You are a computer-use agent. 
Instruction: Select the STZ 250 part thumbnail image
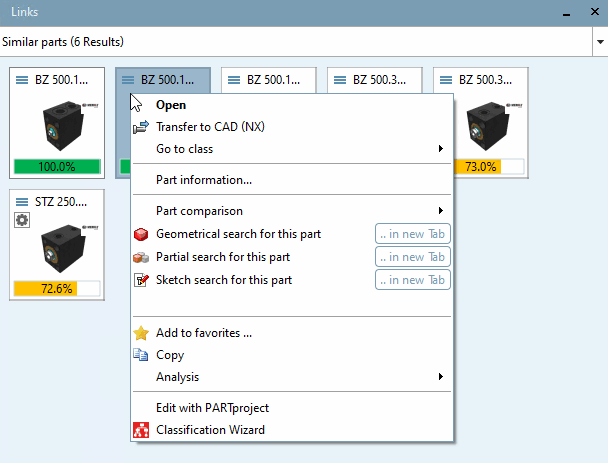(x=64, y=248)
